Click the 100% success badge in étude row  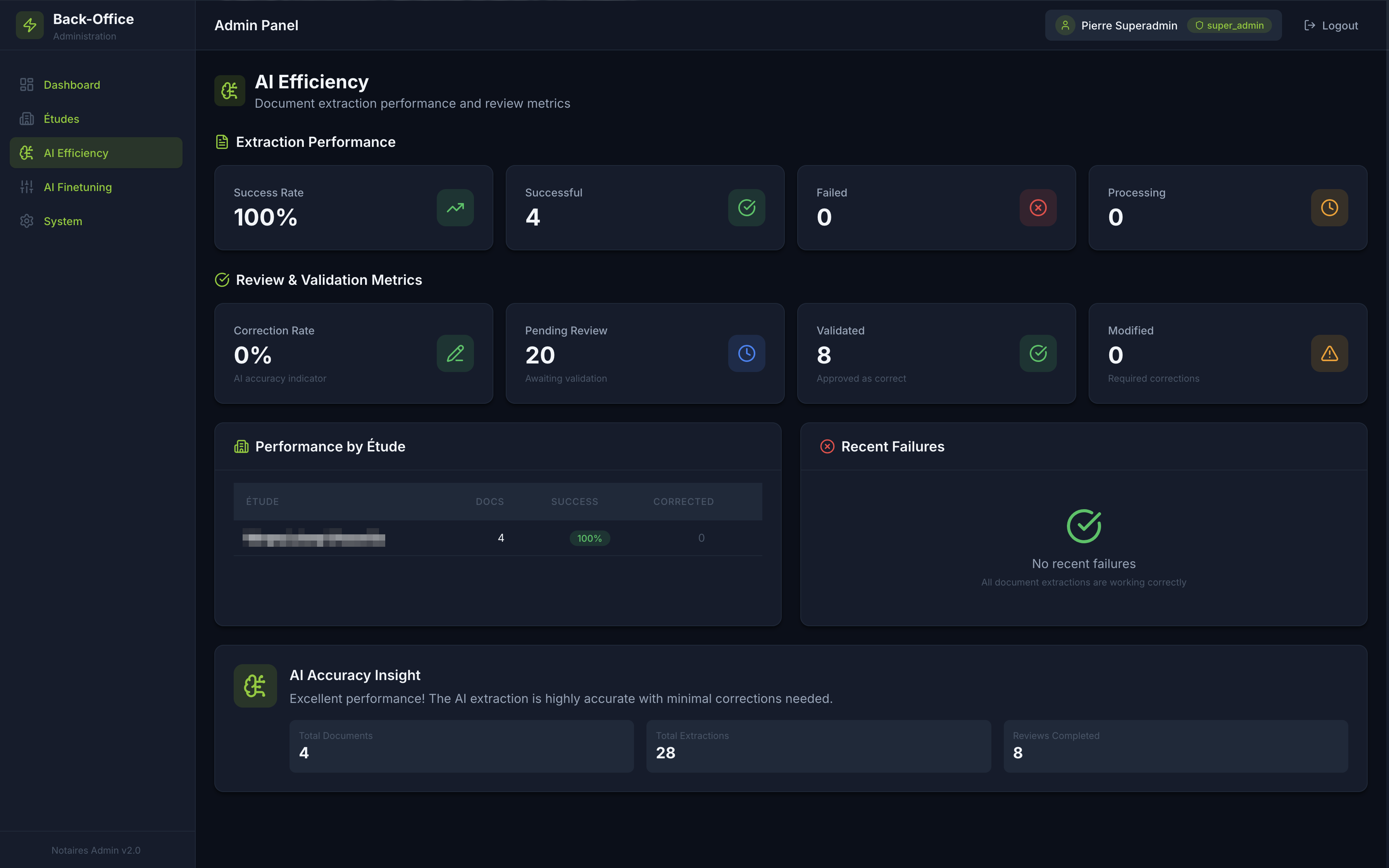point(589,539)
